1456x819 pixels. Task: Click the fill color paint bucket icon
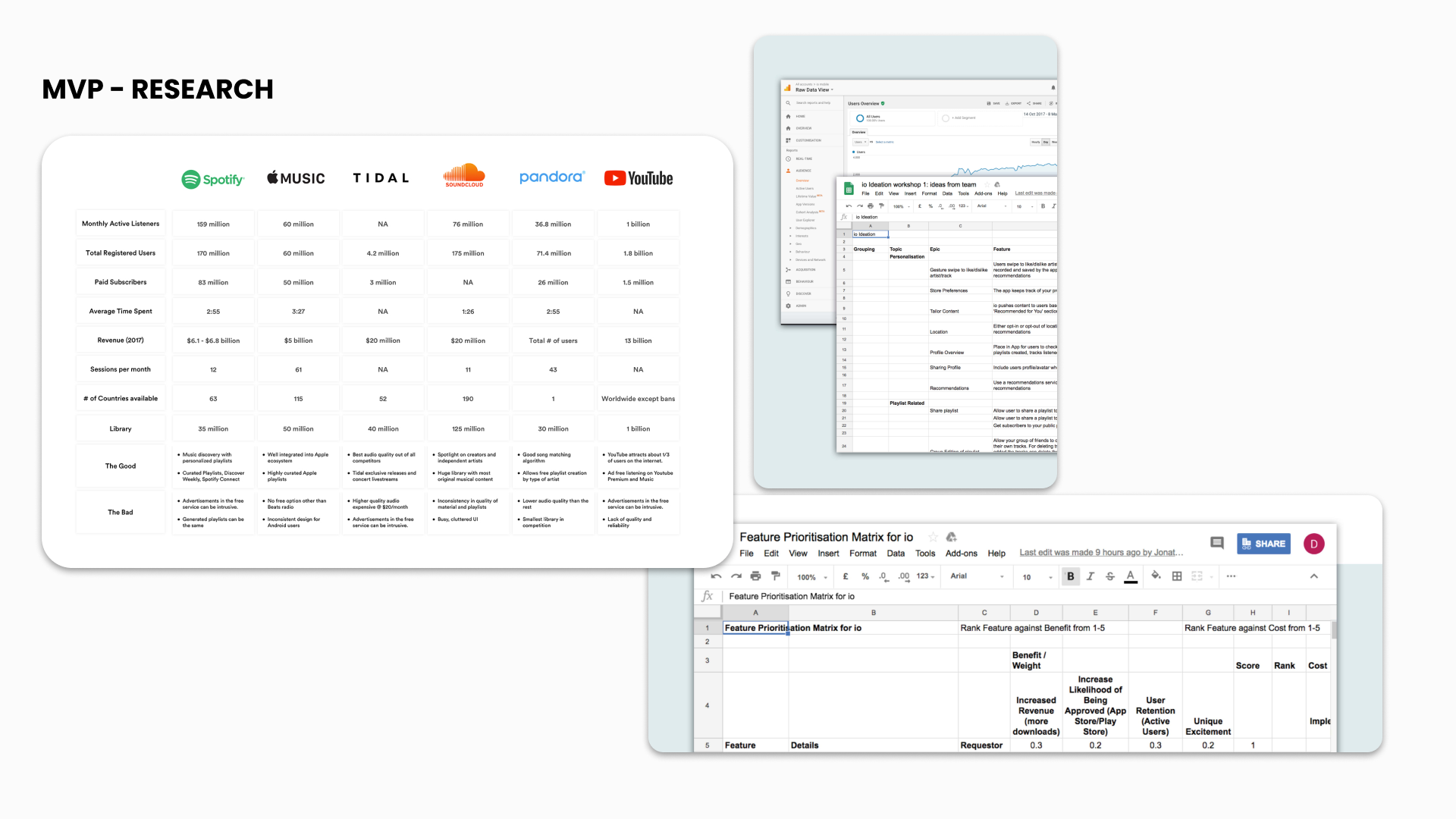[1156, 576]
